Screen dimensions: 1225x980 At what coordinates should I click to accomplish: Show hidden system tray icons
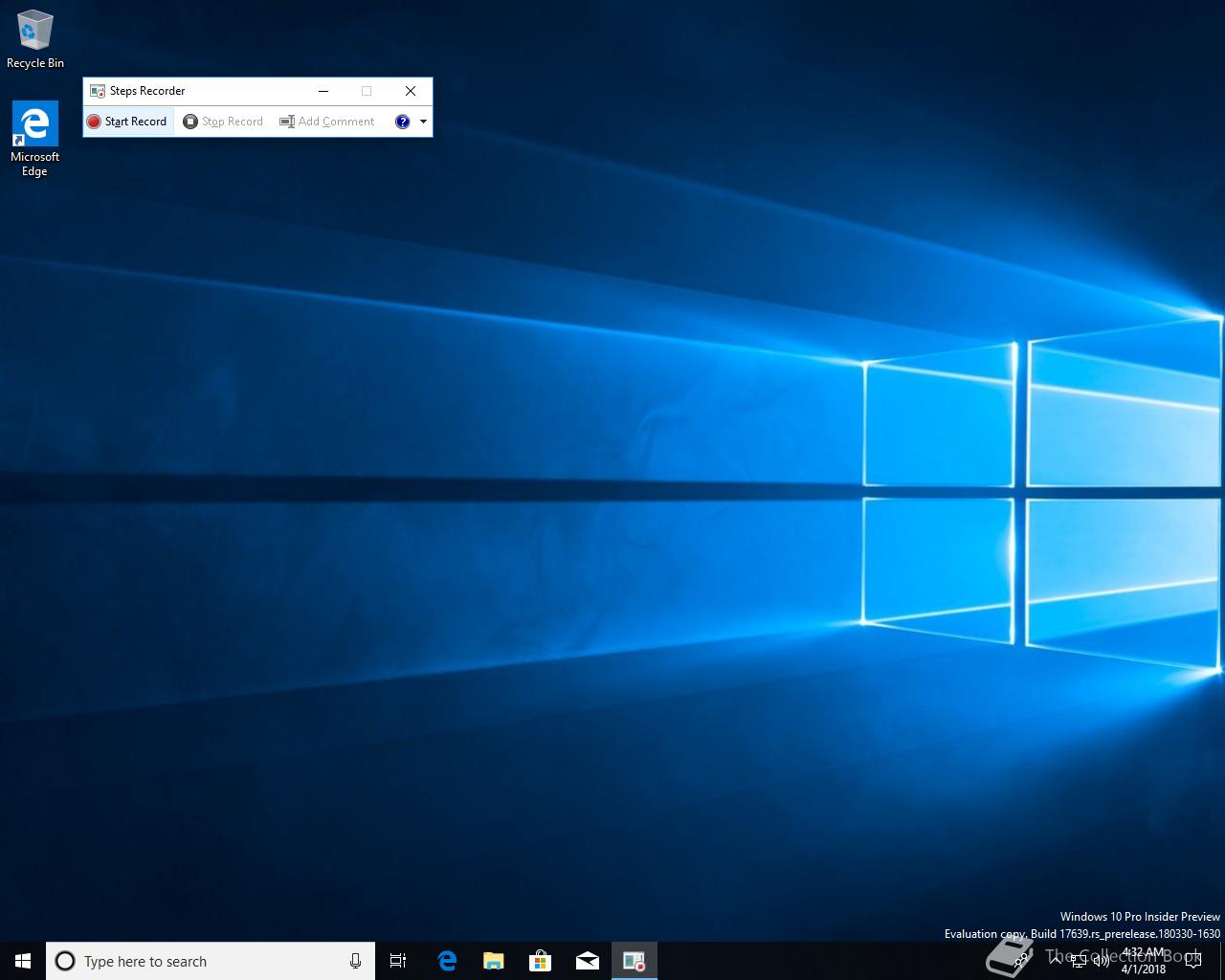coord(1056,961)
